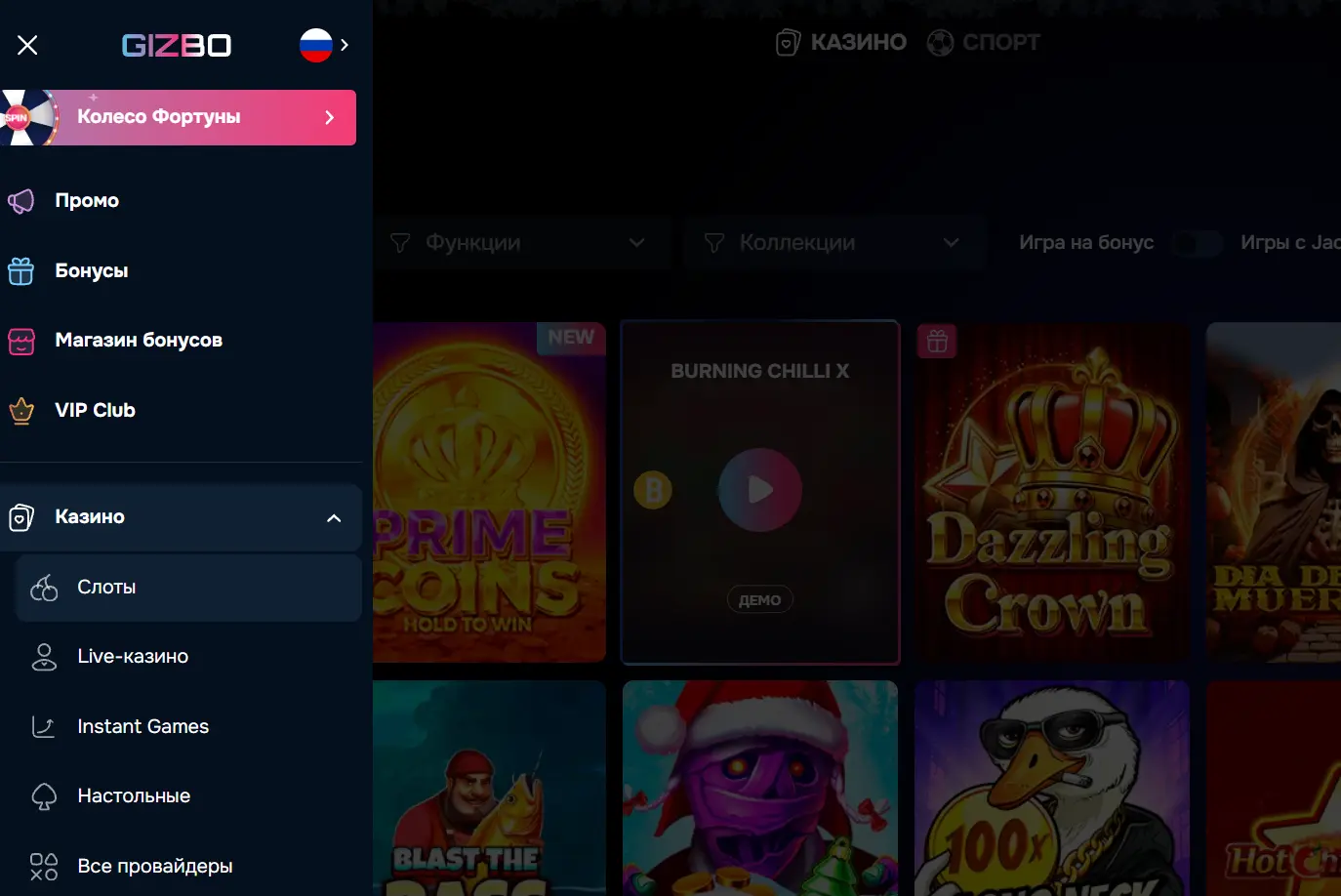
Task: Open language selector with Russian flag
Action: tap(316, 45)
